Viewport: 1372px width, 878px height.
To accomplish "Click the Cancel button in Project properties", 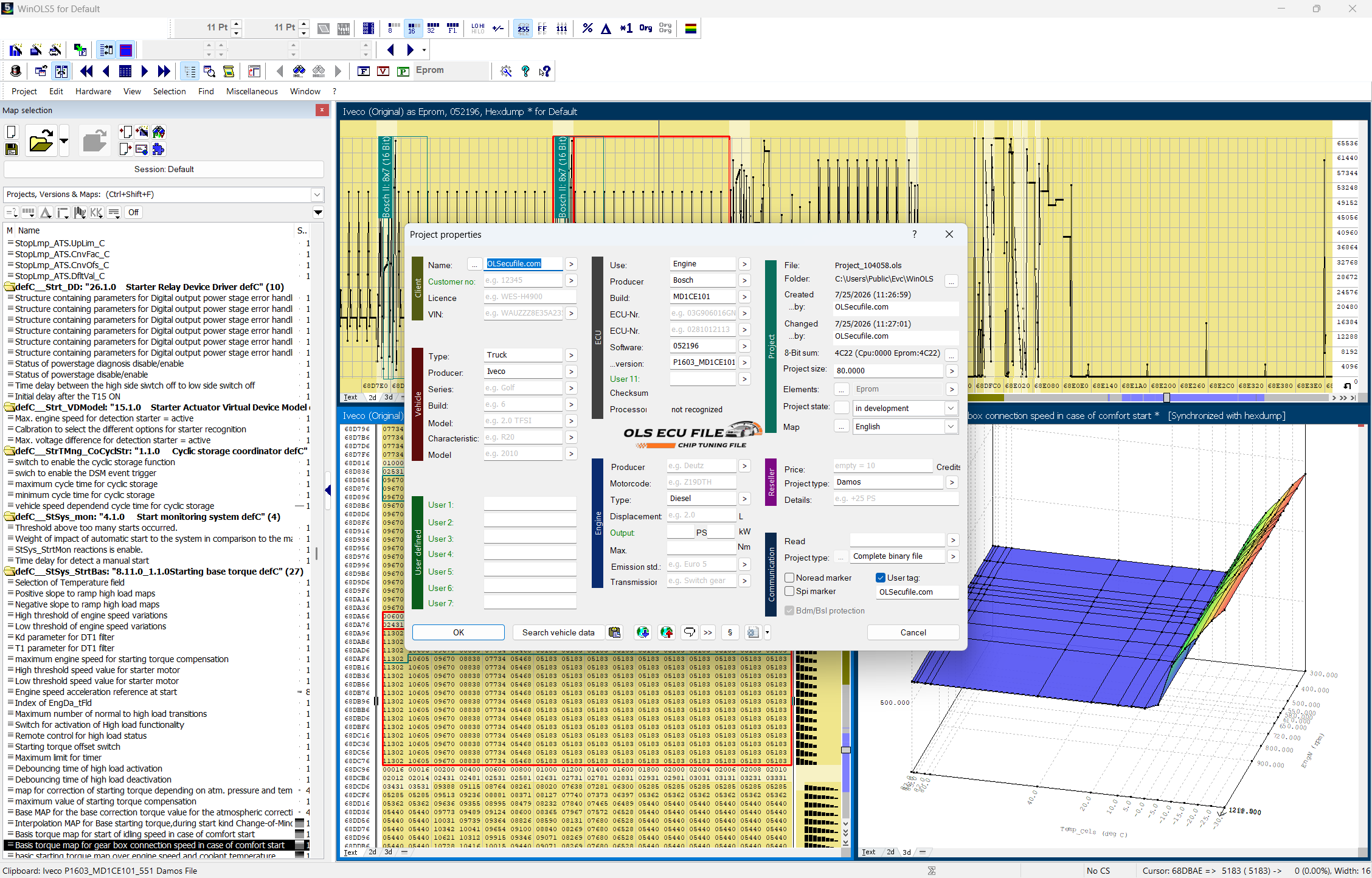I will [913, 632].
